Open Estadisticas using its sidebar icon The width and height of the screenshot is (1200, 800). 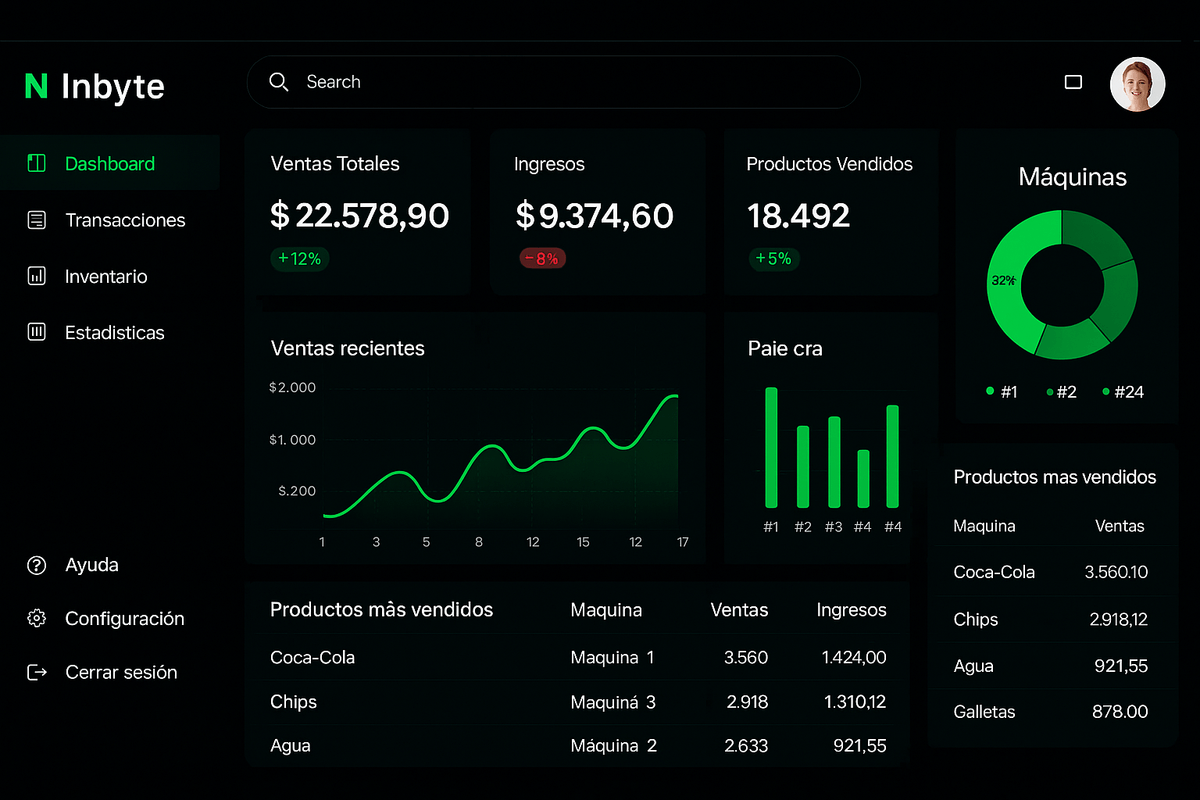tap(37, 332)
